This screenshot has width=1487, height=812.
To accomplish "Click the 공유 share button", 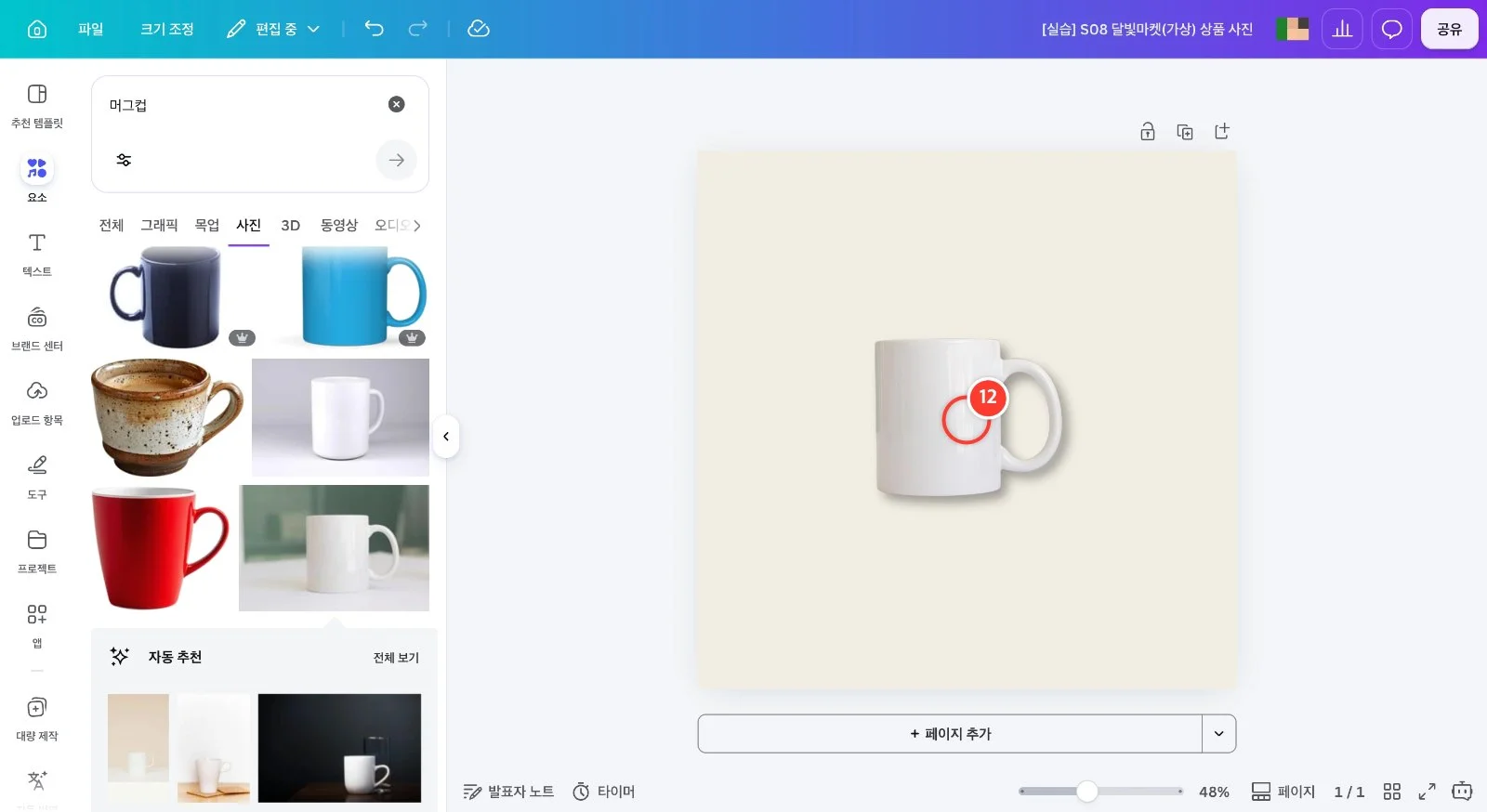I will point(1449,29).
